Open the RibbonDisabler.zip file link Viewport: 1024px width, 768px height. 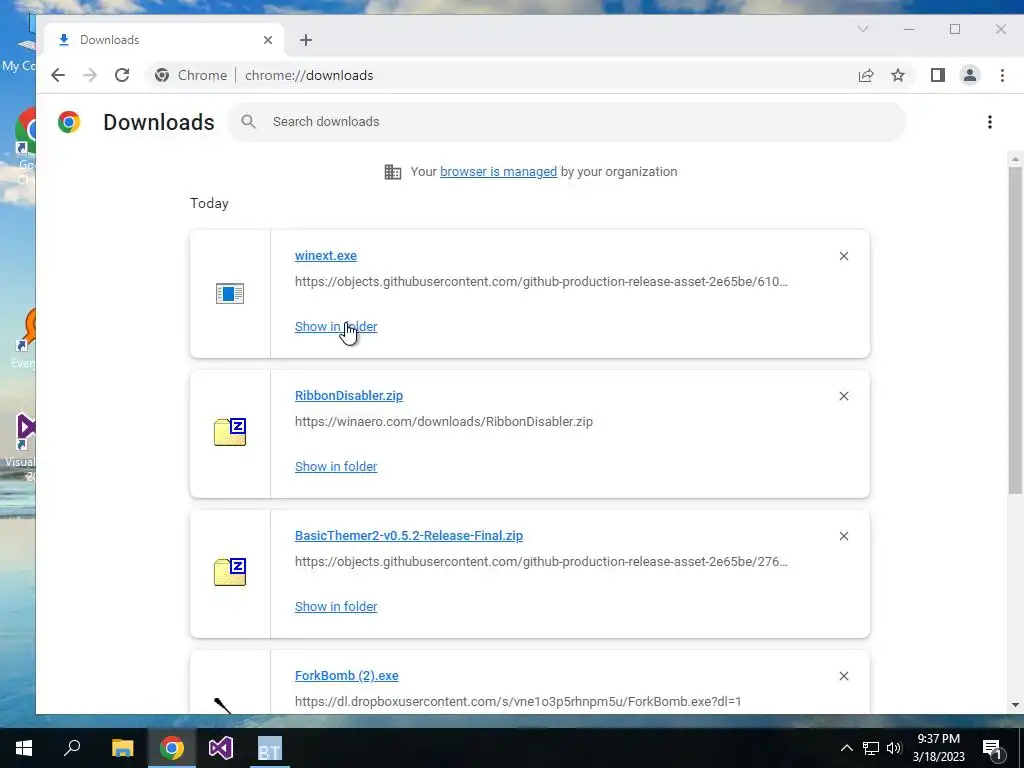coord(349,396)
